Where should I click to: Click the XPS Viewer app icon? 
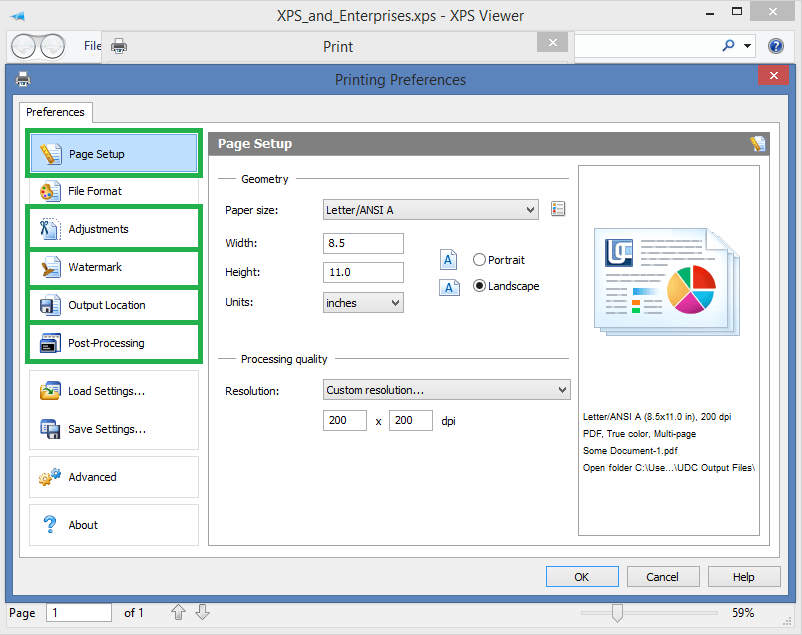(18, 16)
